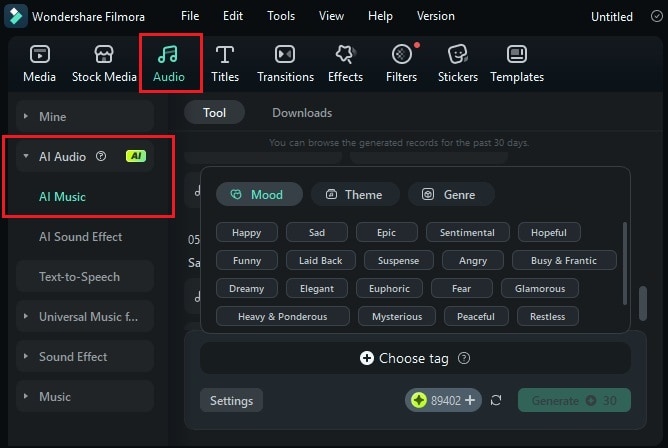
Task: Switch to the Downloads tab
Action: (302, 112)
